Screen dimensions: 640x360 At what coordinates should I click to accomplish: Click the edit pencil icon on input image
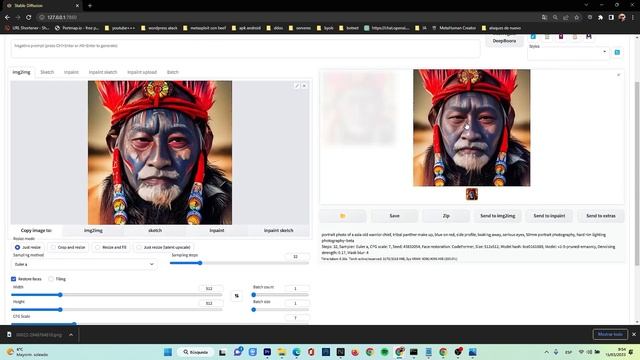pos(297,86)
